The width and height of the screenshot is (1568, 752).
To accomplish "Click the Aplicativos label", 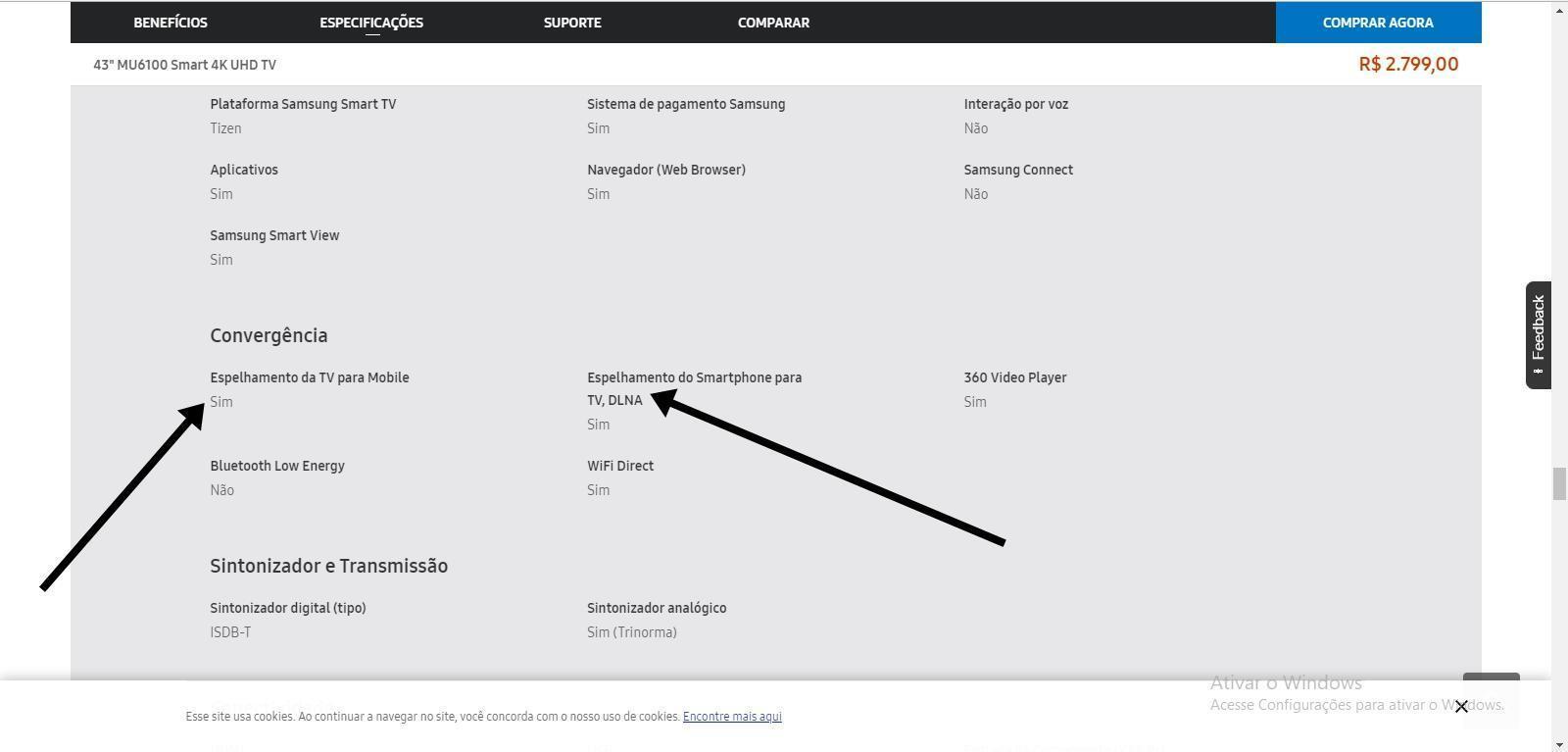I will click(244, 170).
